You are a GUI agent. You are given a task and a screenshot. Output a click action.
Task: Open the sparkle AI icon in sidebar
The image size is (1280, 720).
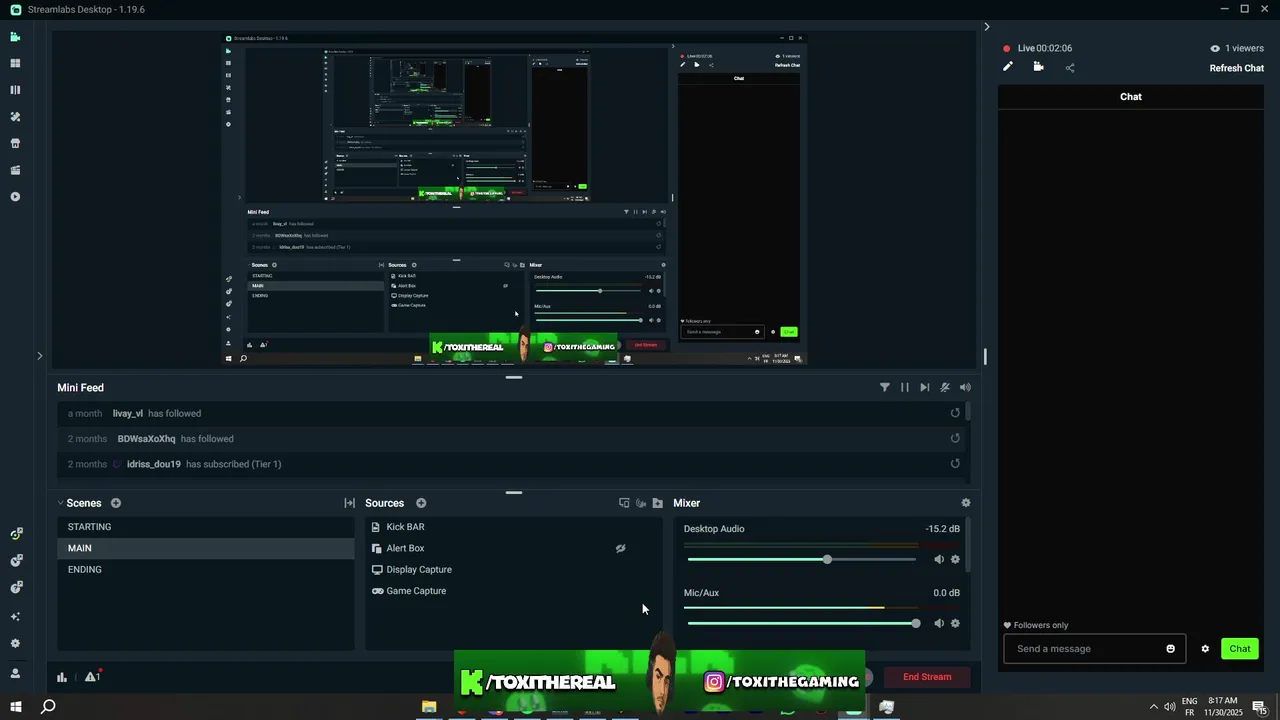(x=15, y=616)
